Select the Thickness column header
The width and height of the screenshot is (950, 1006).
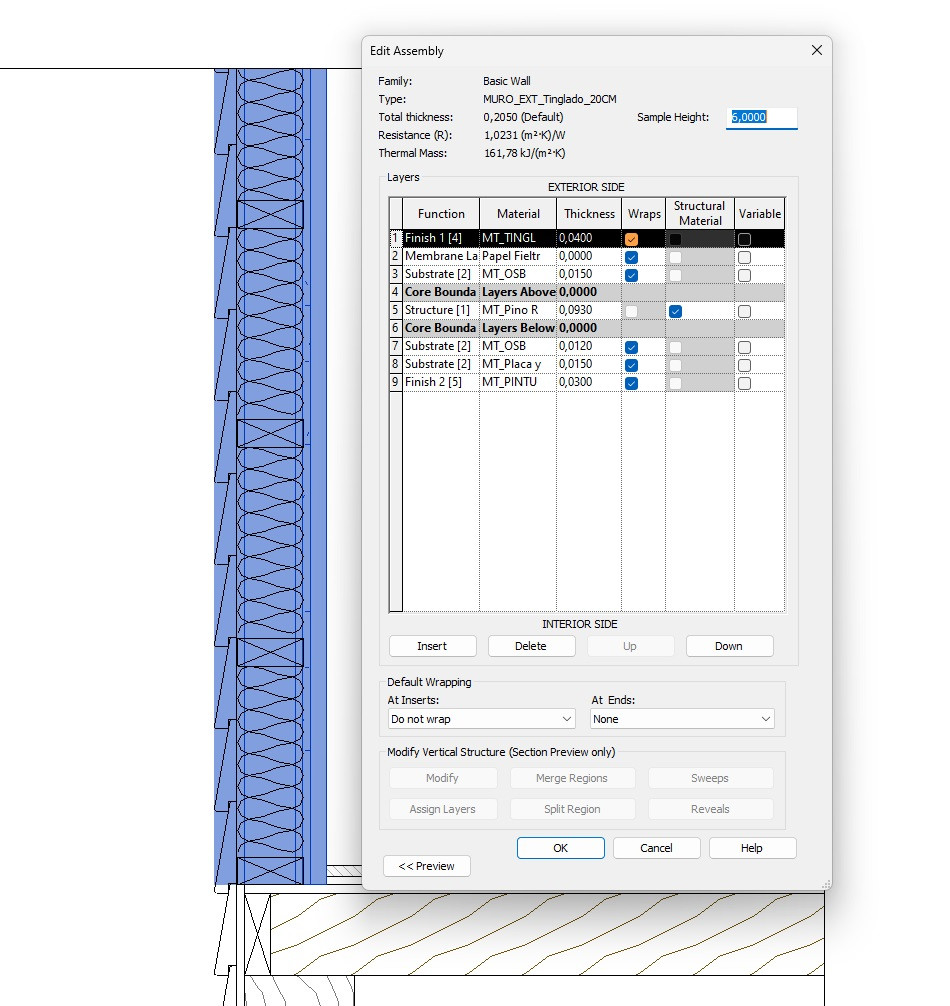pos(589,214)
